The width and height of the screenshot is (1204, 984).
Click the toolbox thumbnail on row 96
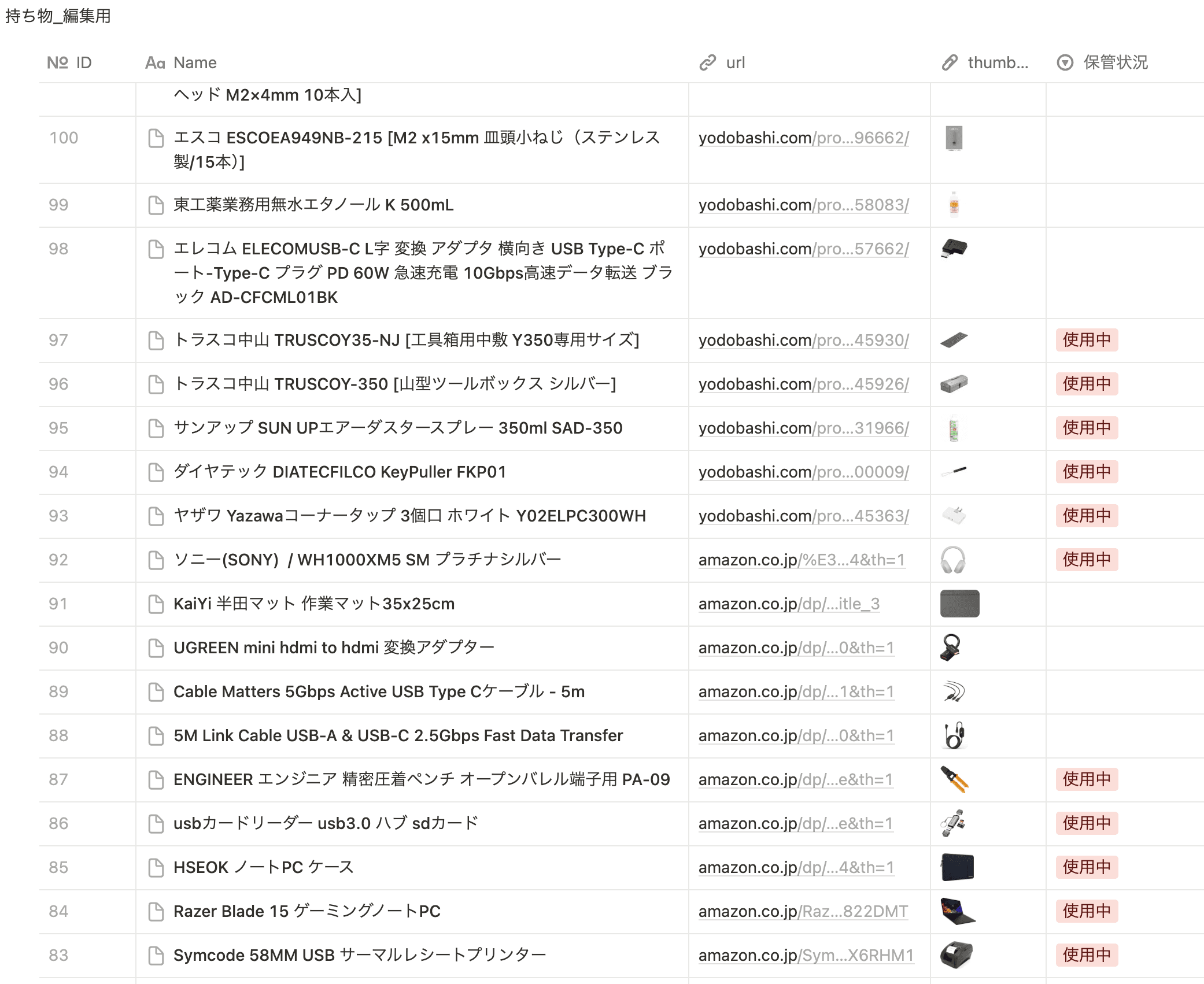[x=955, y=383]
